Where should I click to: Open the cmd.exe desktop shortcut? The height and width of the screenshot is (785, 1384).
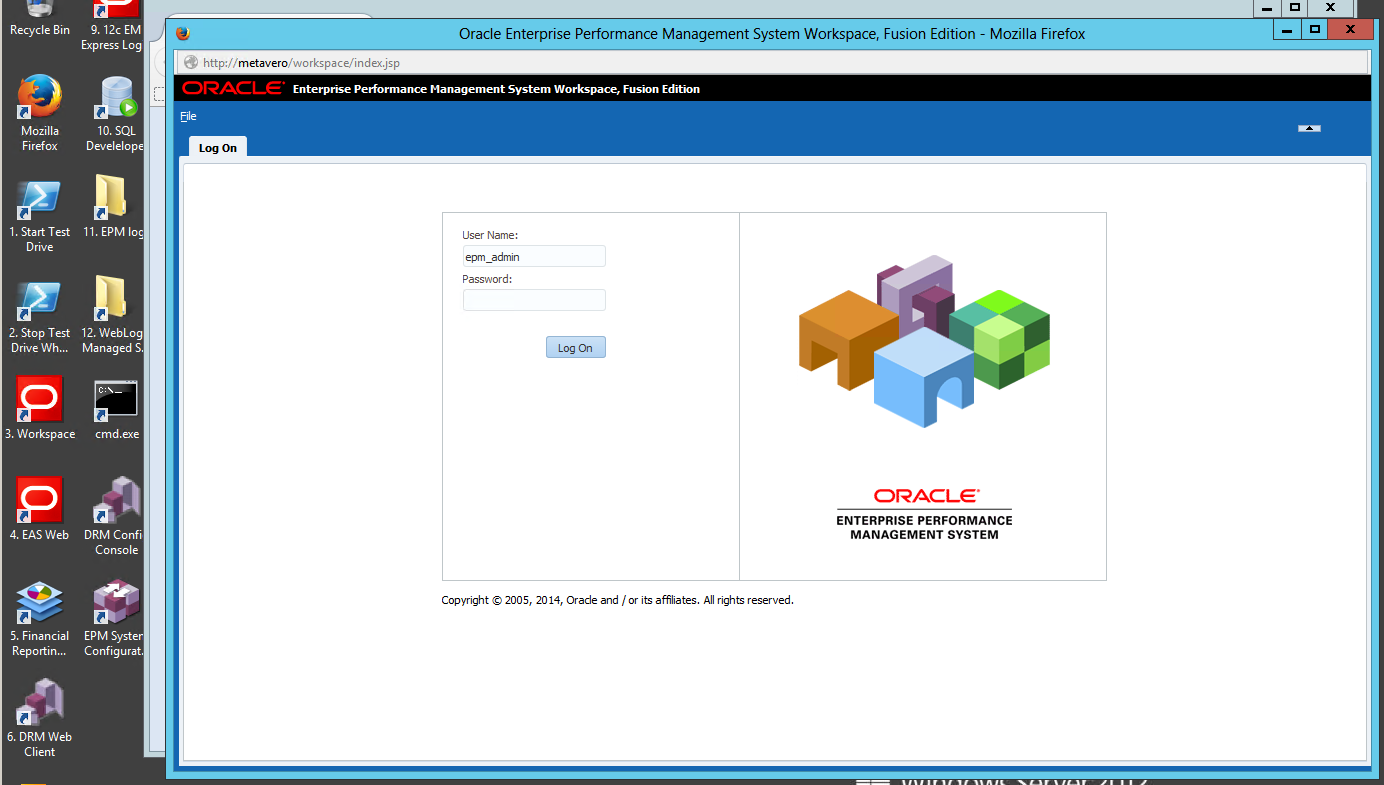(x=116, y=408)
